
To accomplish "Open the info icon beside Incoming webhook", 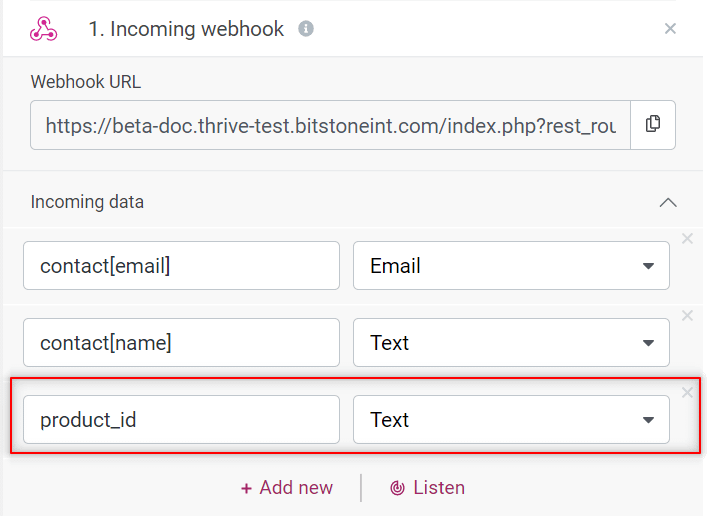I will (306, 29).
